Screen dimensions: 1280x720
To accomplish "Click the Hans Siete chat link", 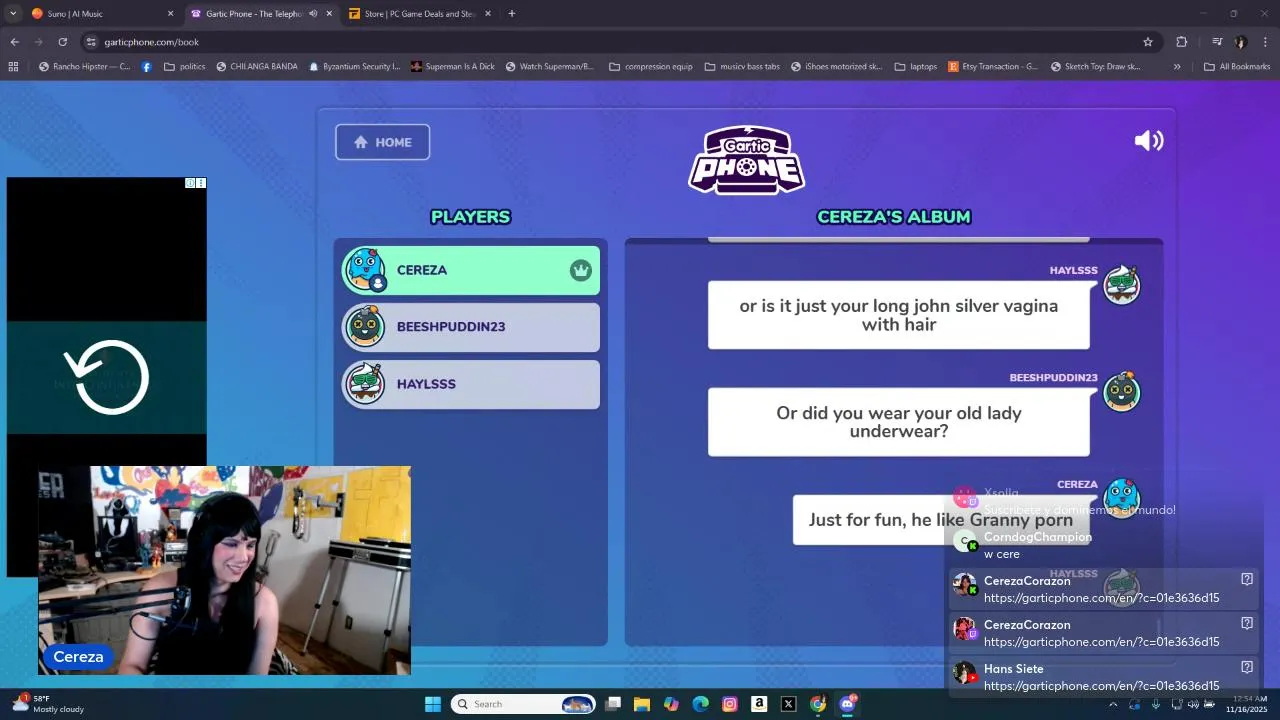I will [1101, 686].
